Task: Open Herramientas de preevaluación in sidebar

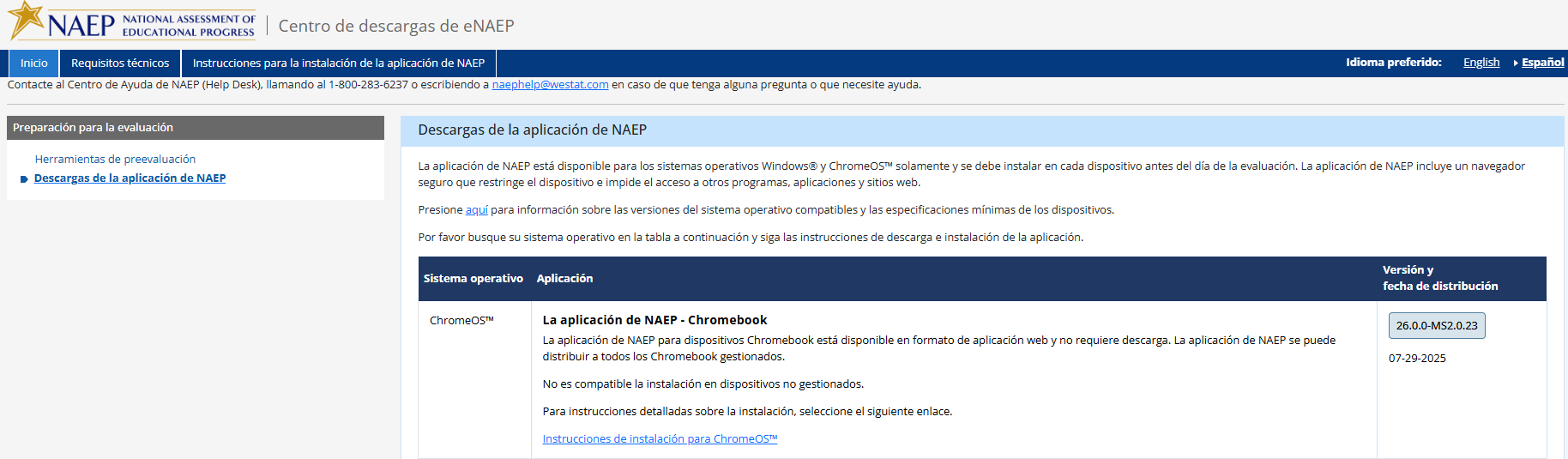Action: (x=115, y=160)
